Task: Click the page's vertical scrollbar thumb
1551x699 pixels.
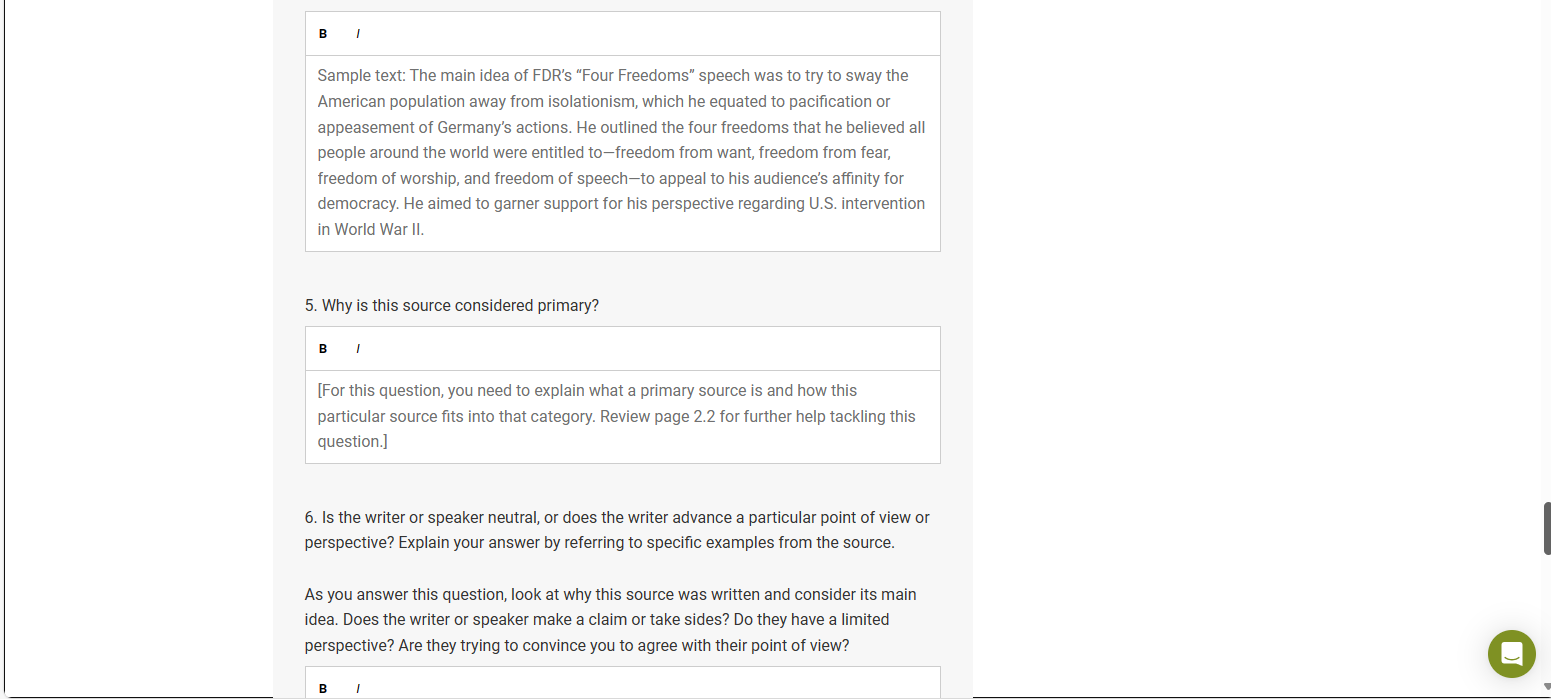Action: pyautogui.click(x=1547, y=529)
